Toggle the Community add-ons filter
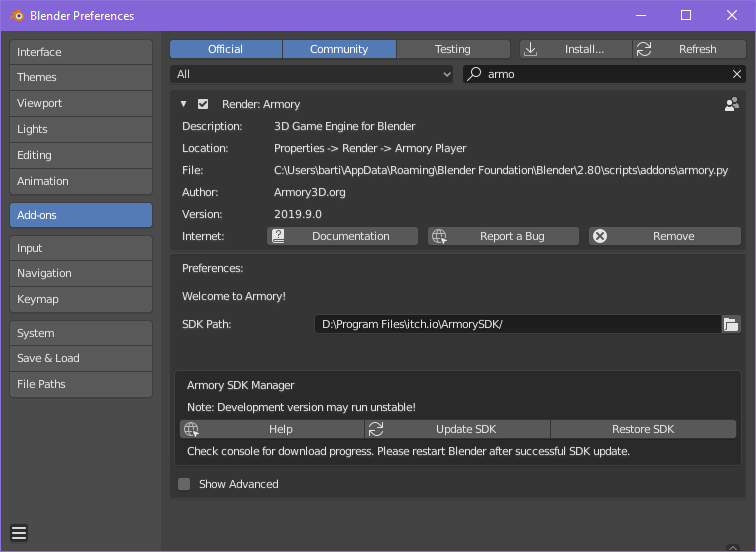756x552 pixels. (339, 49)
